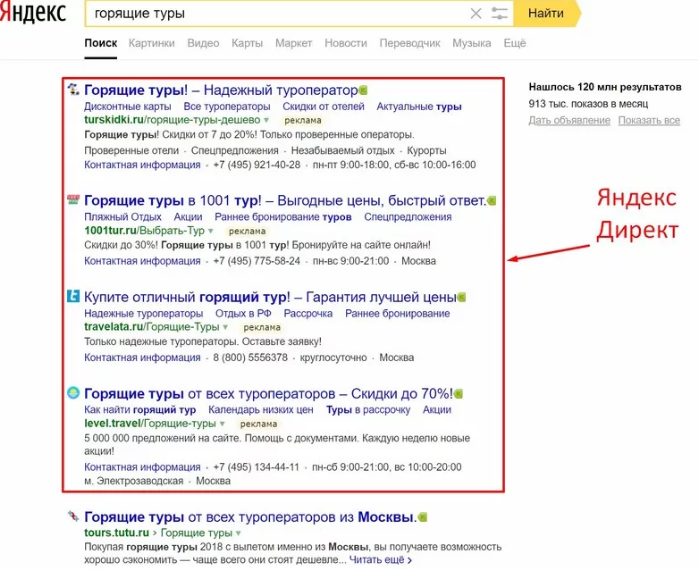Open Дисконтные карты sitelink
This screenshot has width=698, height=569.
[128, 106]
